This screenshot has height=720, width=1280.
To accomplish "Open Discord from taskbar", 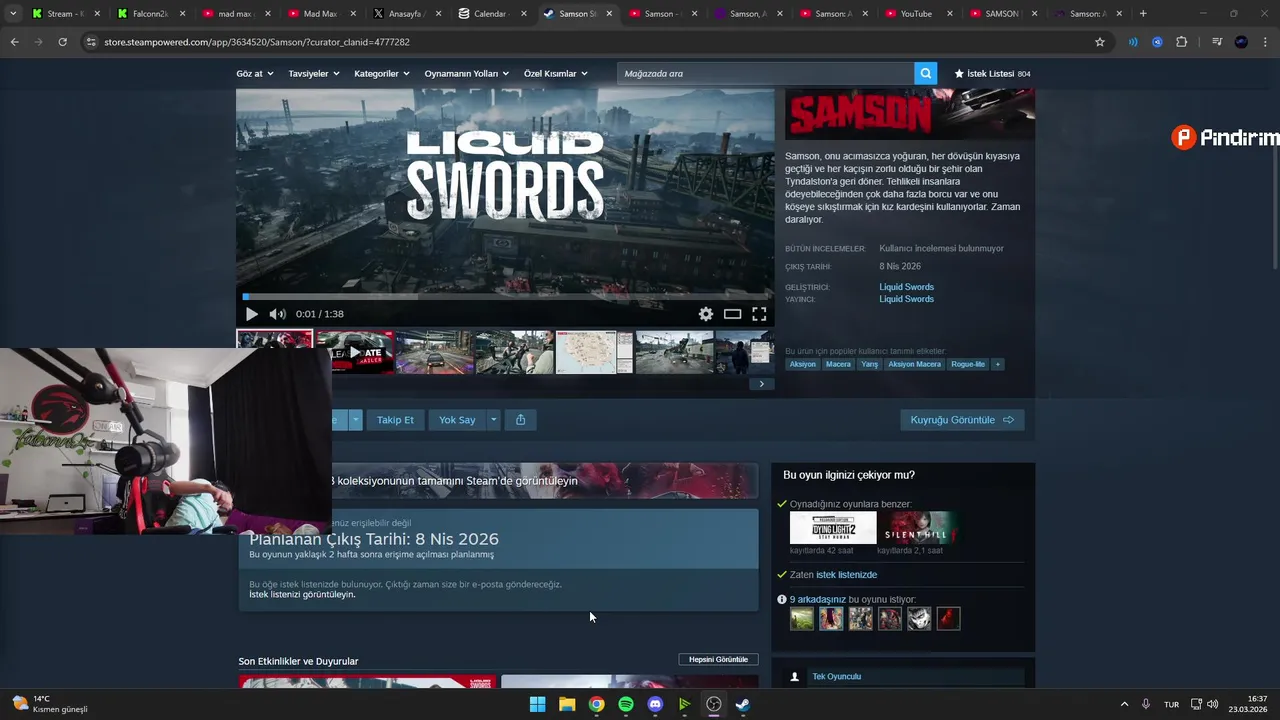I will (655, 704).
